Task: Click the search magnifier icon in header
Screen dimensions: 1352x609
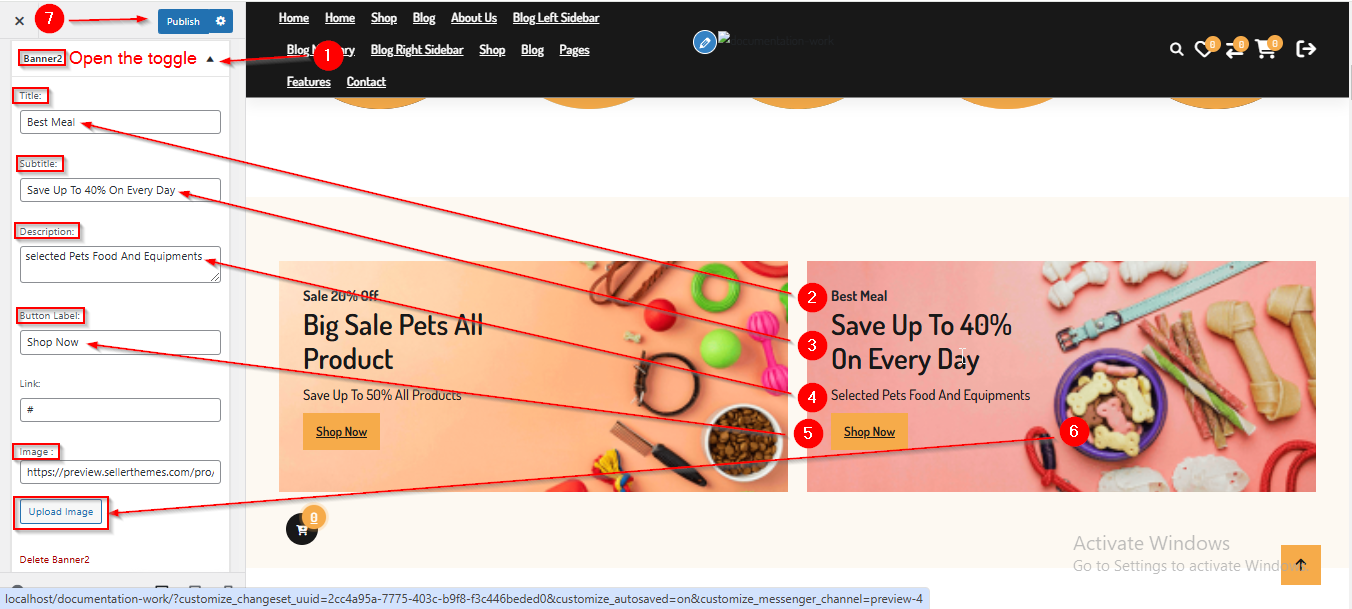Action: click(x=1176, y=49)
